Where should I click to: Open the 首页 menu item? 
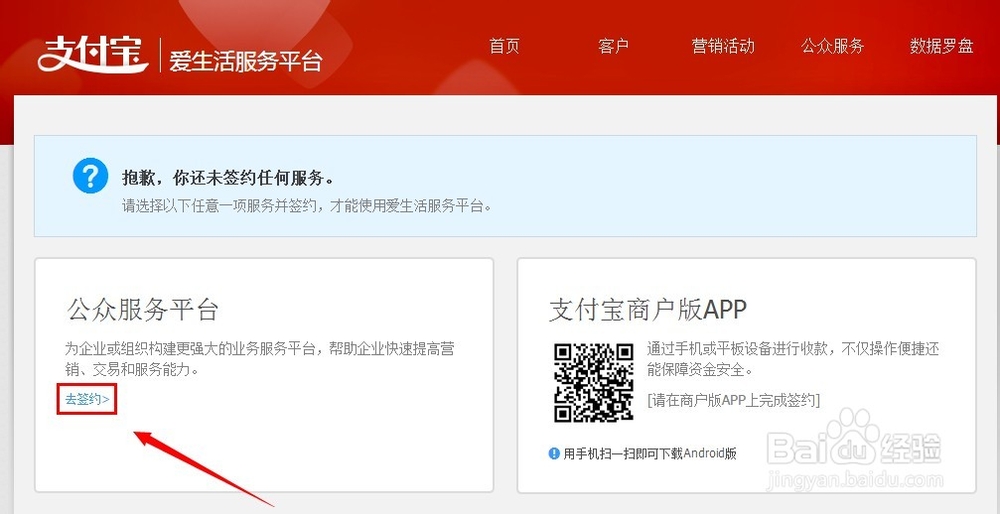504,46
